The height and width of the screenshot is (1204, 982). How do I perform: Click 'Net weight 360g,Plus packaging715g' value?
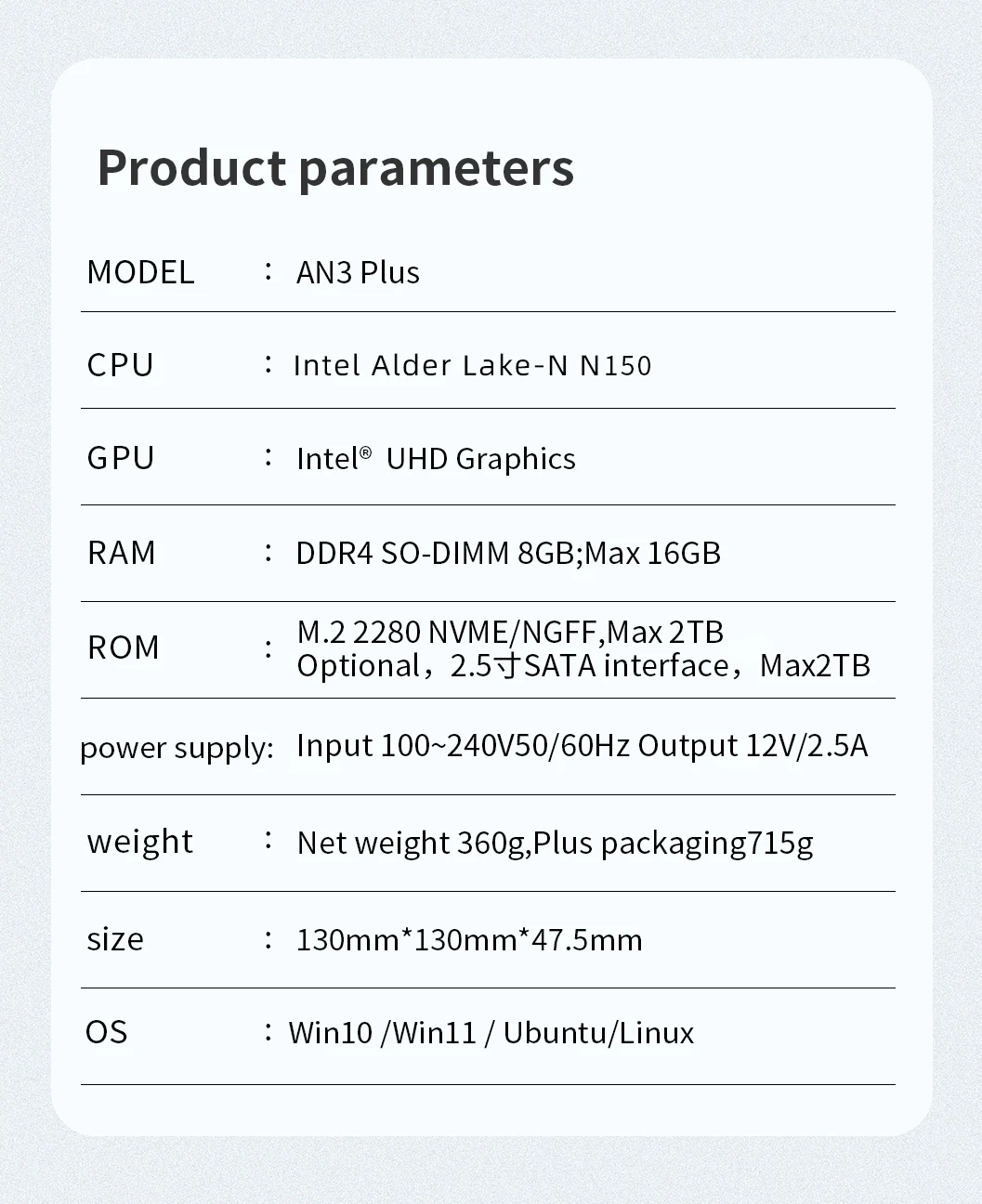(555, 844)
